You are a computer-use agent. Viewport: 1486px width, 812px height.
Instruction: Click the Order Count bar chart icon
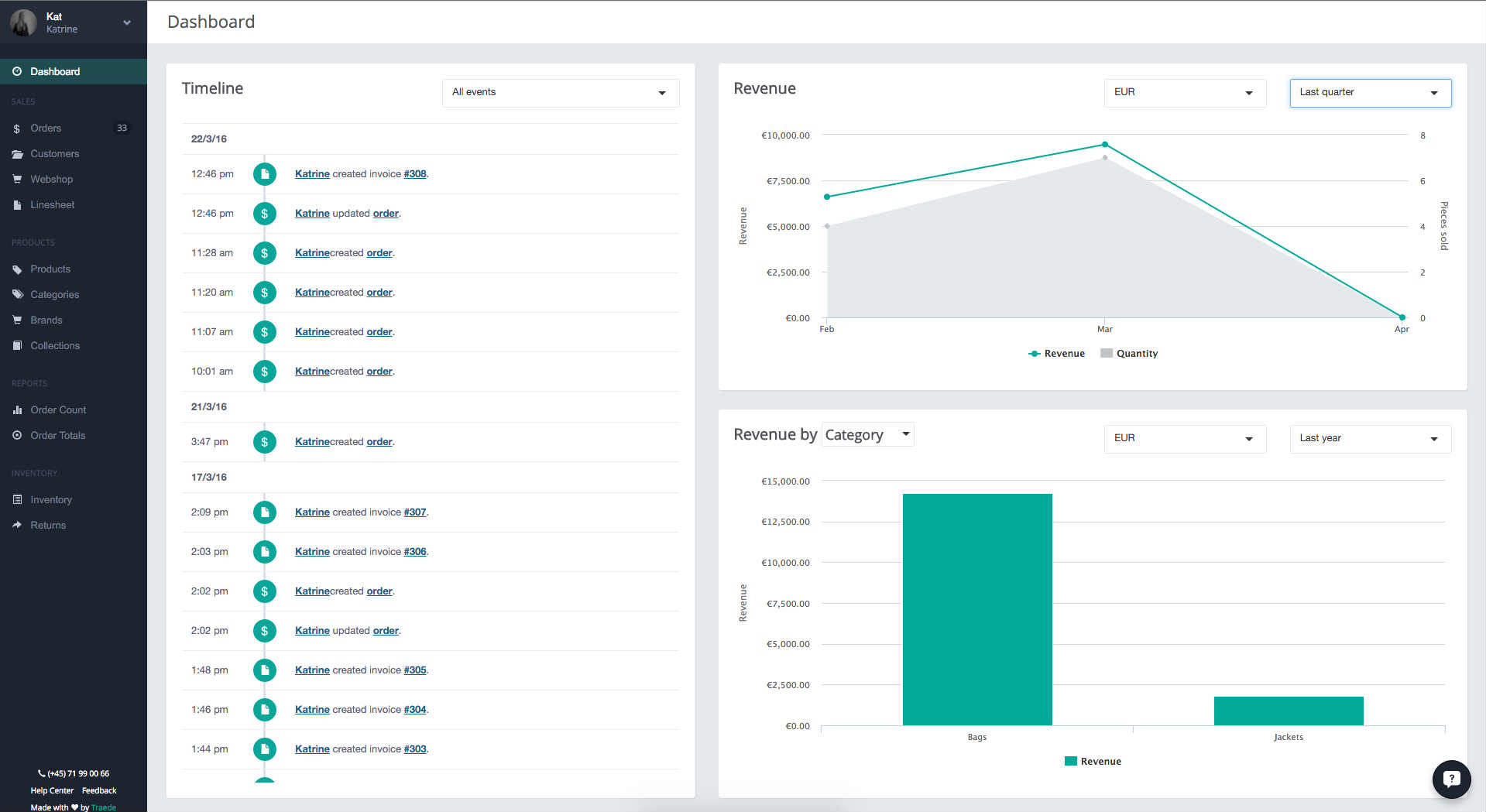[x=17, y=410]
